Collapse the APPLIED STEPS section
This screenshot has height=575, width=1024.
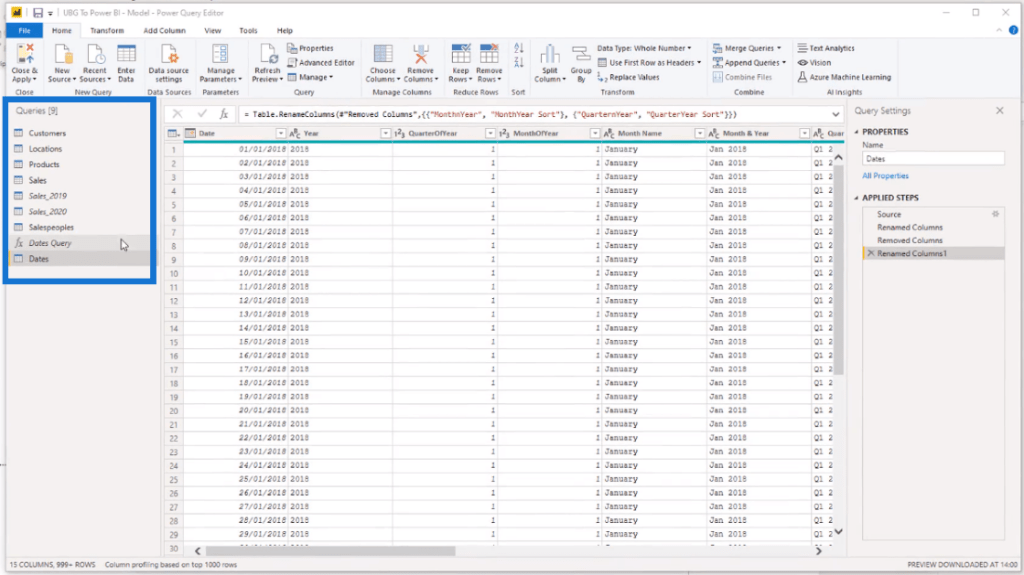point(857,198)
